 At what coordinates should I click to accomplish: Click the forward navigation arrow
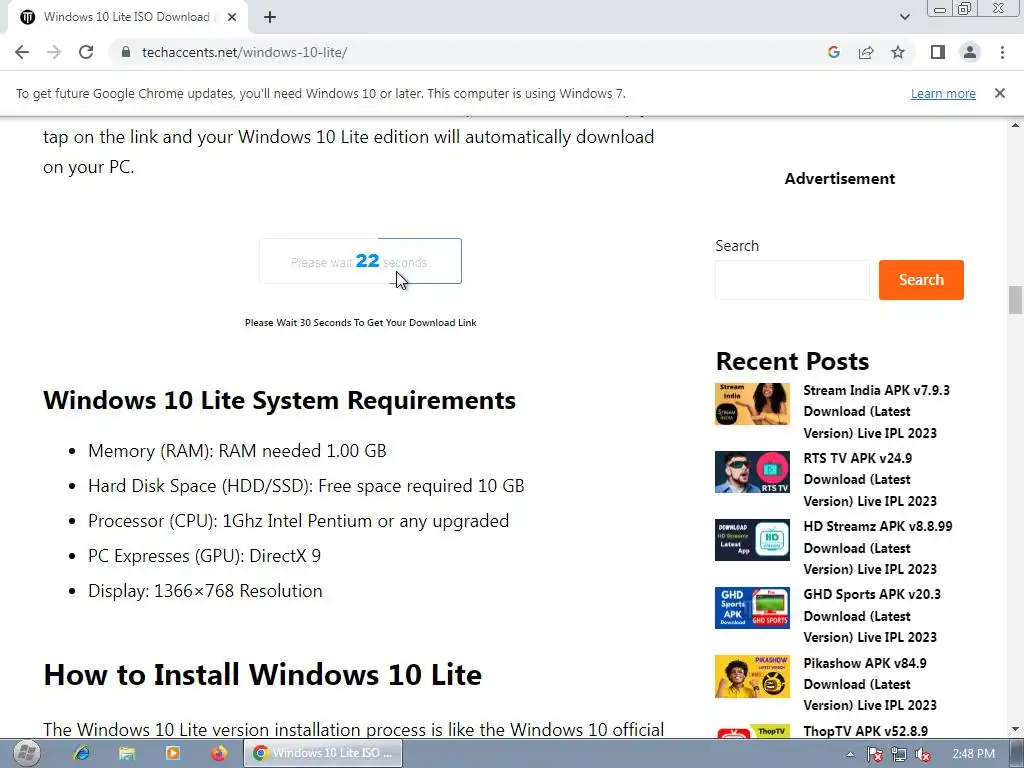coord(54,52)
